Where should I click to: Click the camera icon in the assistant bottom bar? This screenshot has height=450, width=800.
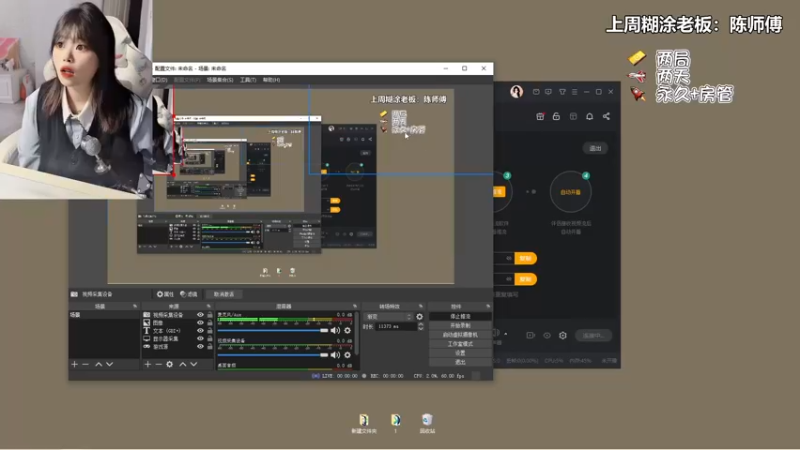(x=531, y=335)
